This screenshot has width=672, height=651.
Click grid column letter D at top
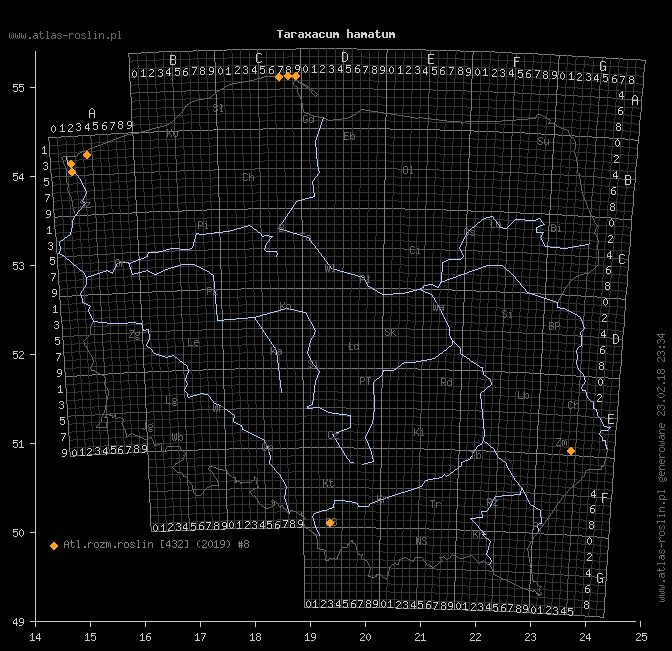[345, 57]
